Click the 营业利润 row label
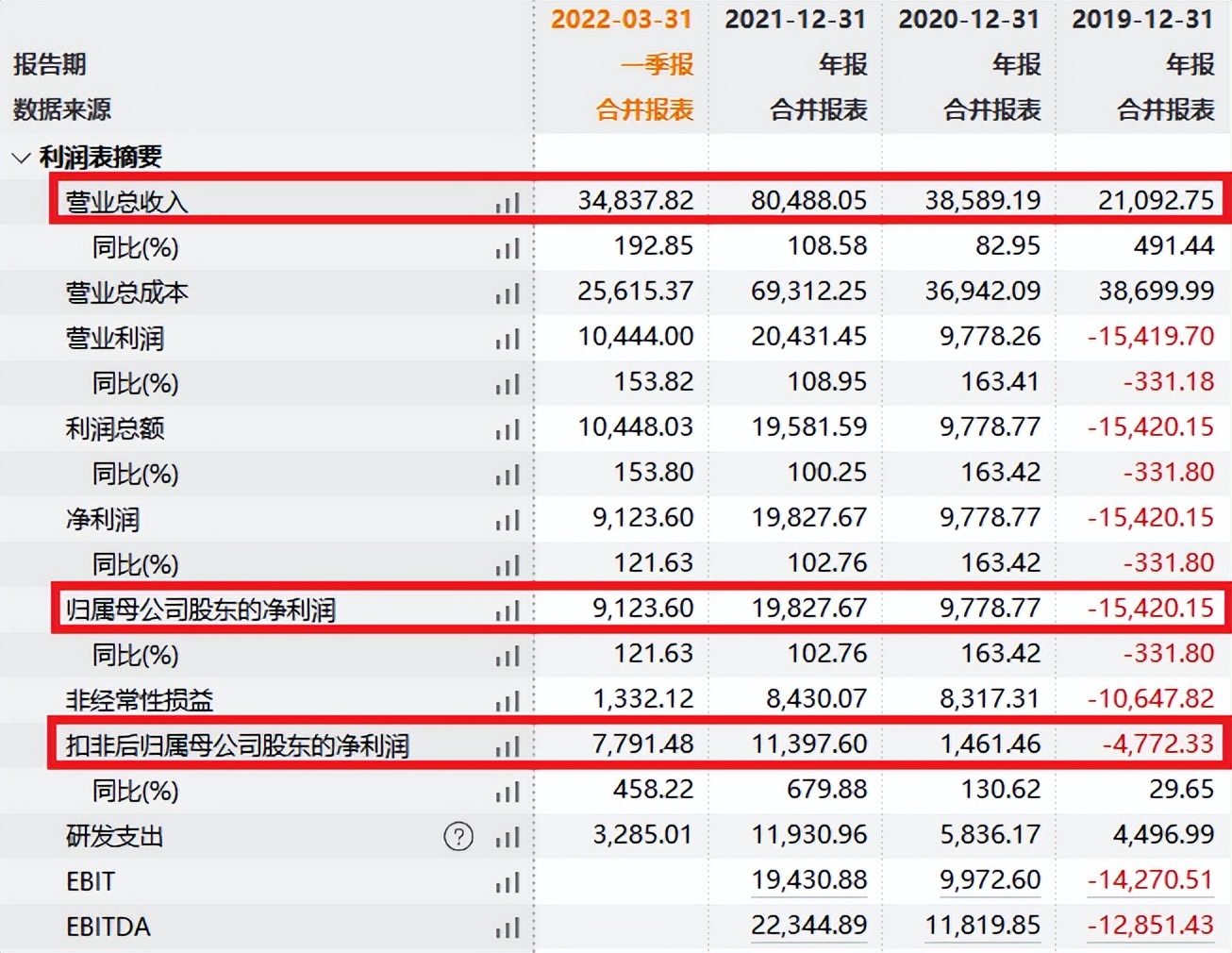The width and height of the screenshot is (1232, 953). (115, 338)
